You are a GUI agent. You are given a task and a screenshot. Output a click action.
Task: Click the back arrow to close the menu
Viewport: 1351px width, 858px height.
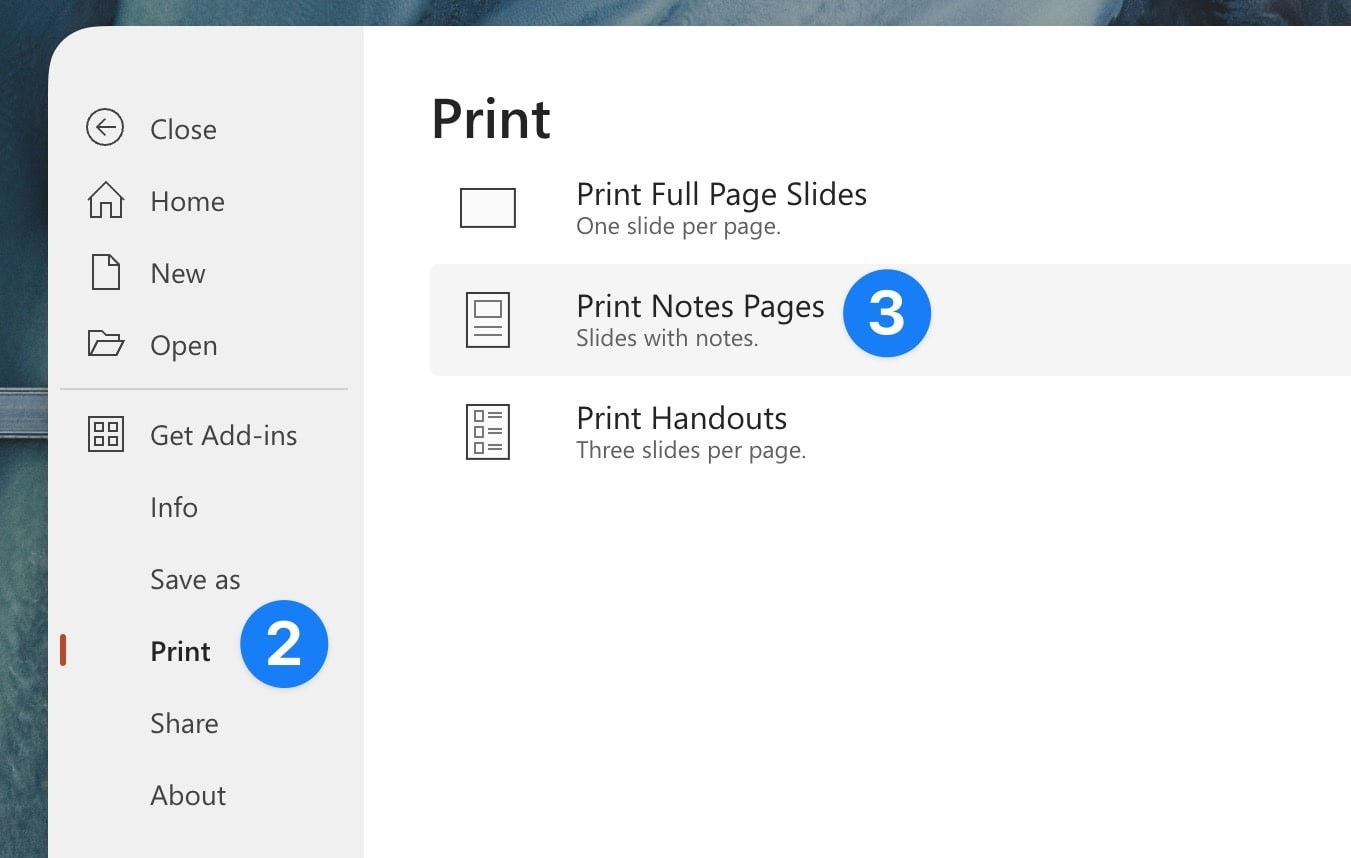tap(104, 127)
